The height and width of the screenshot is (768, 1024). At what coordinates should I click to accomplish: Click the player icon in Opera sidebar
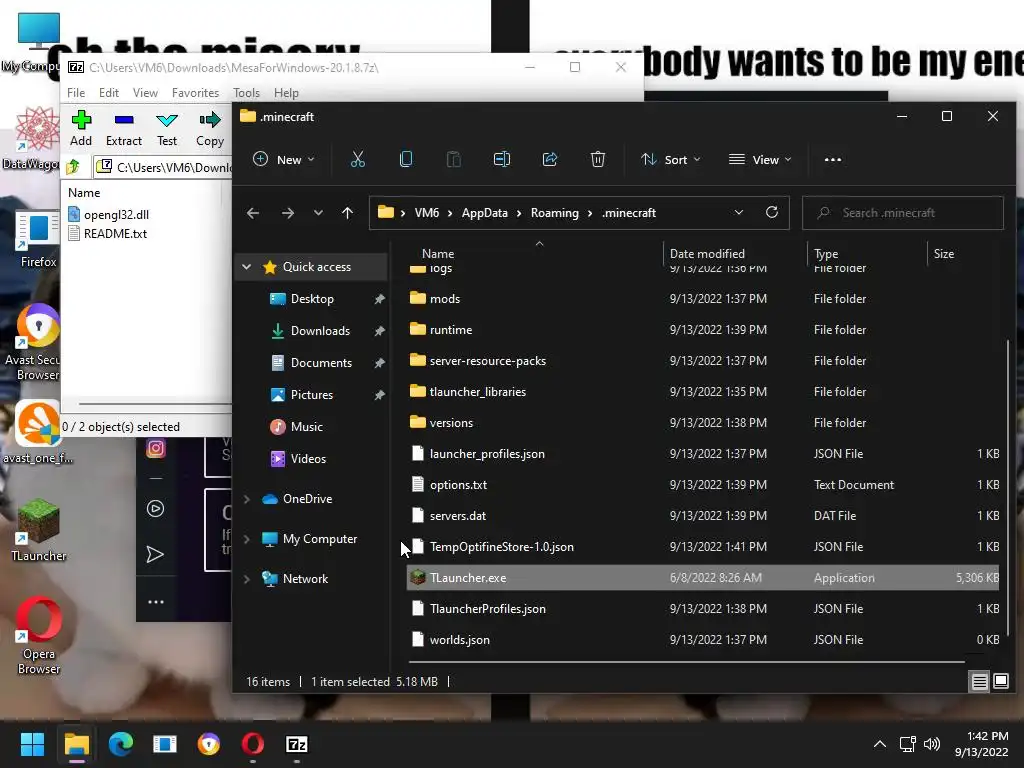155,509
